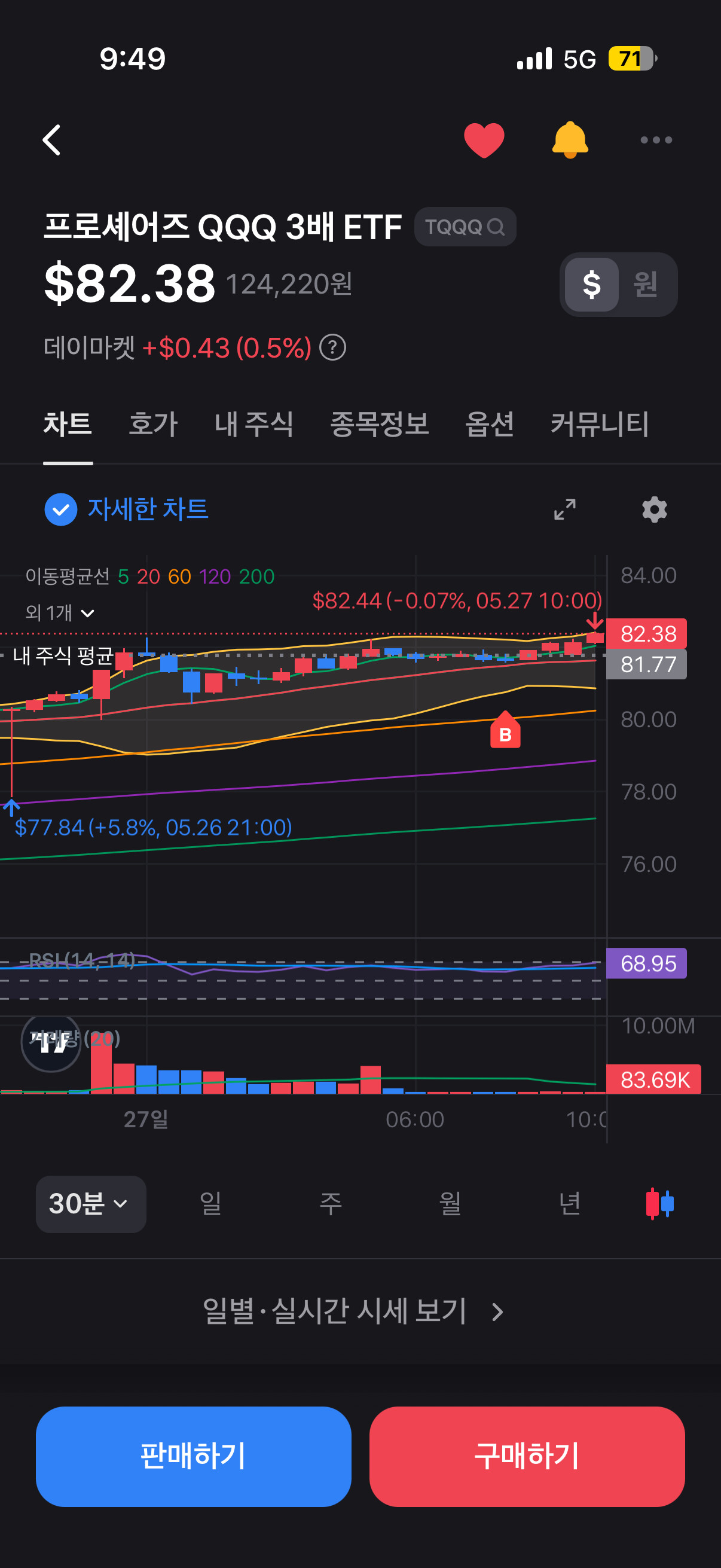This screenshot has width=721, height=1568.
Task: Select the 년 (yearly) interval
Action: [570, 1203]
